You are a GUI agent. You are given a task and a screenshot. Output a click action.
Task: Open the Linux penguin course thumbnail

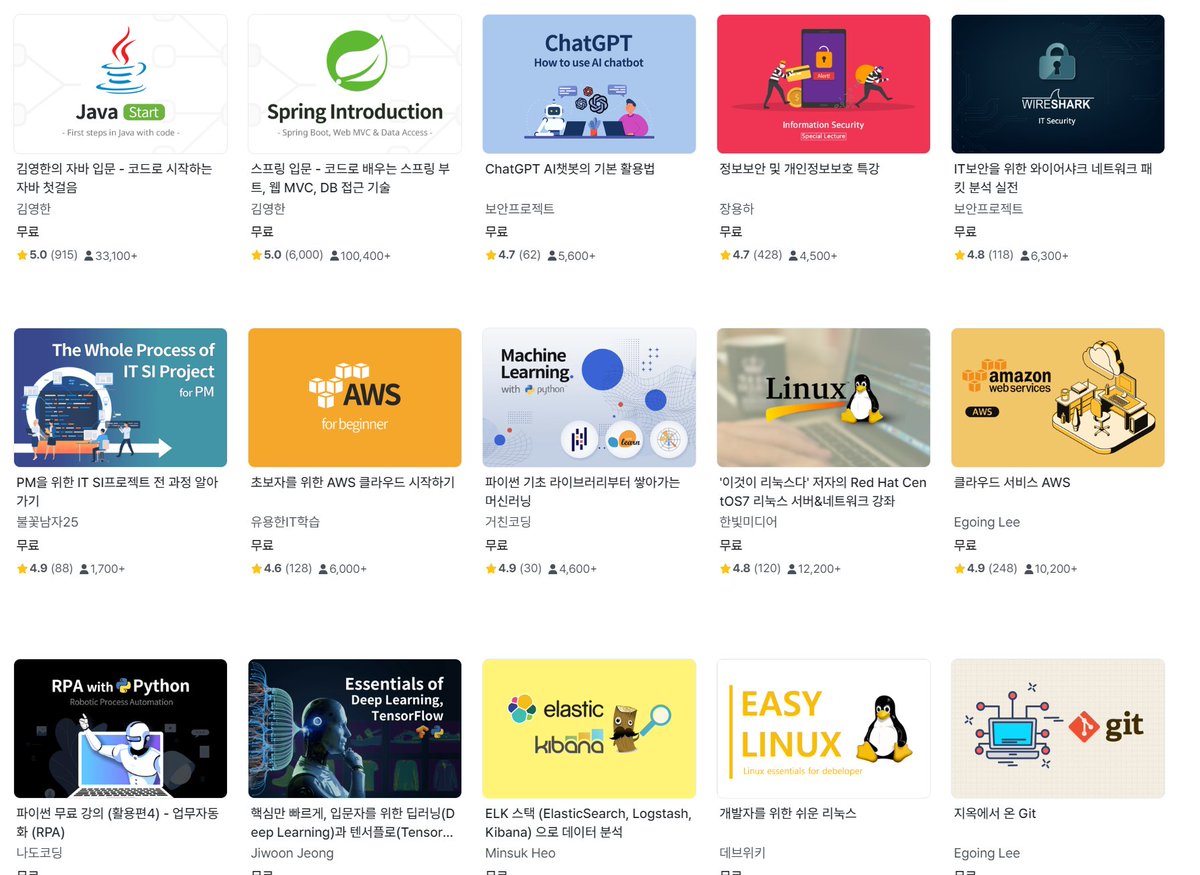(x=824, y=397)
